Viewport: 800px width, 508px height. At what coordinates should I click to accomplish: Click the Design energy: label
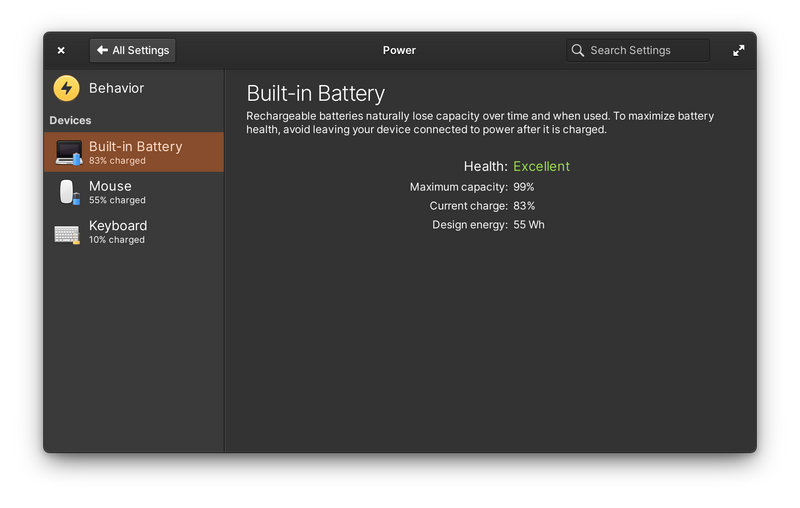click(470, 225)
